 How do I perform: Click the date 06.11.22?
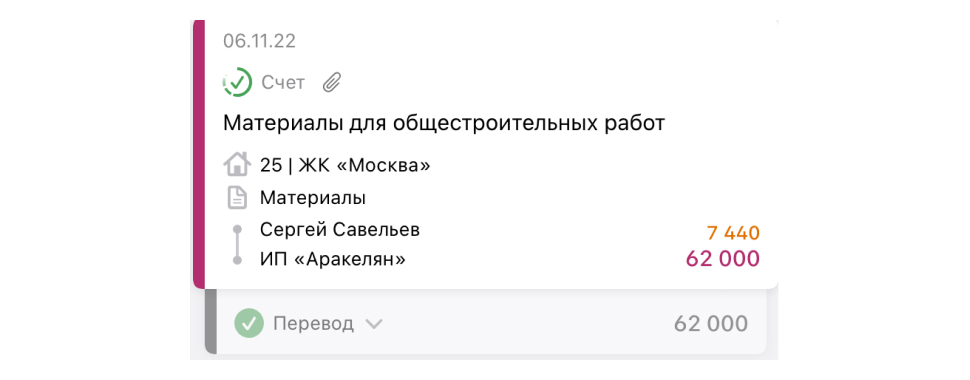[x=260, y=41]
